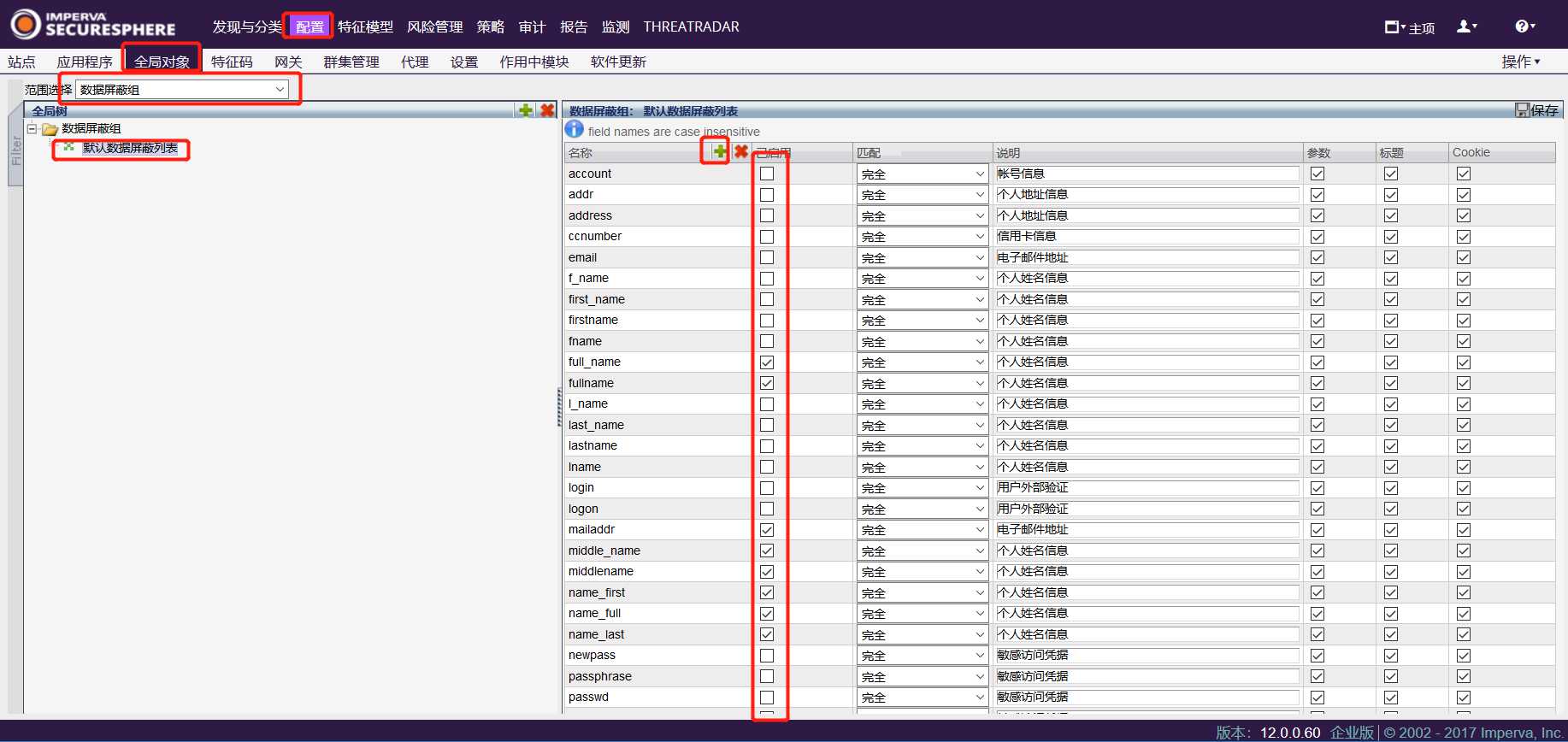Uncheck the Cookie checkbox for account
This screenshot has width=1568, height=742.
1464,174
